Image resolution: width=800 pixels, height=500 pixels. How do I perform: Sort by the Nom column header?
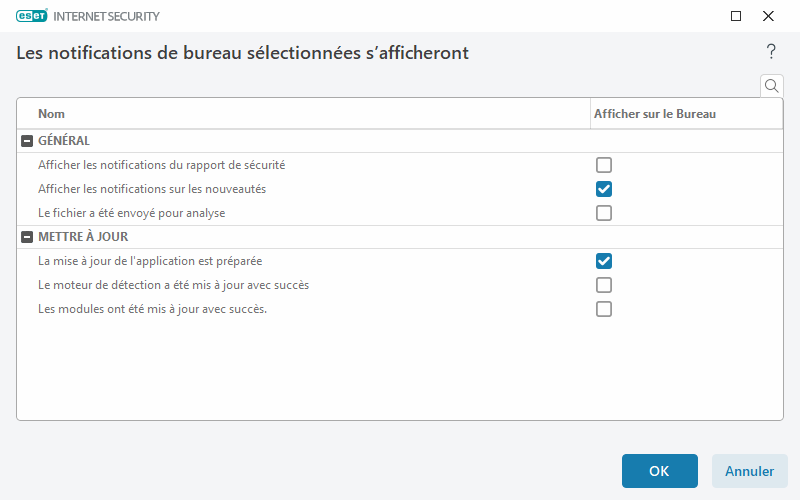[52, 114]
